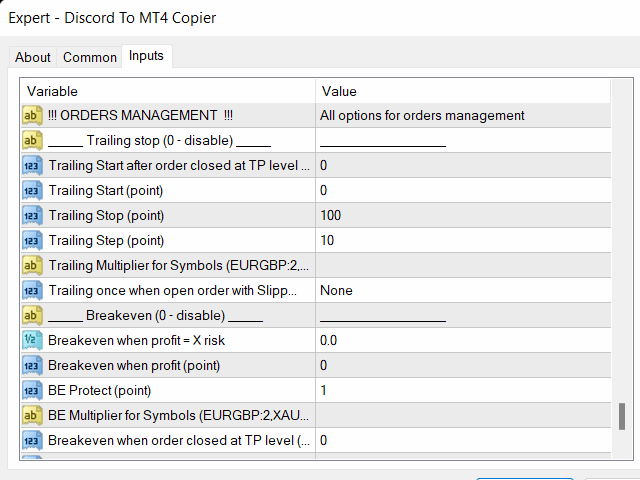Edit Trailing Stop (point) value 100
Screen dimensions: 640x480
coord(463,216)
